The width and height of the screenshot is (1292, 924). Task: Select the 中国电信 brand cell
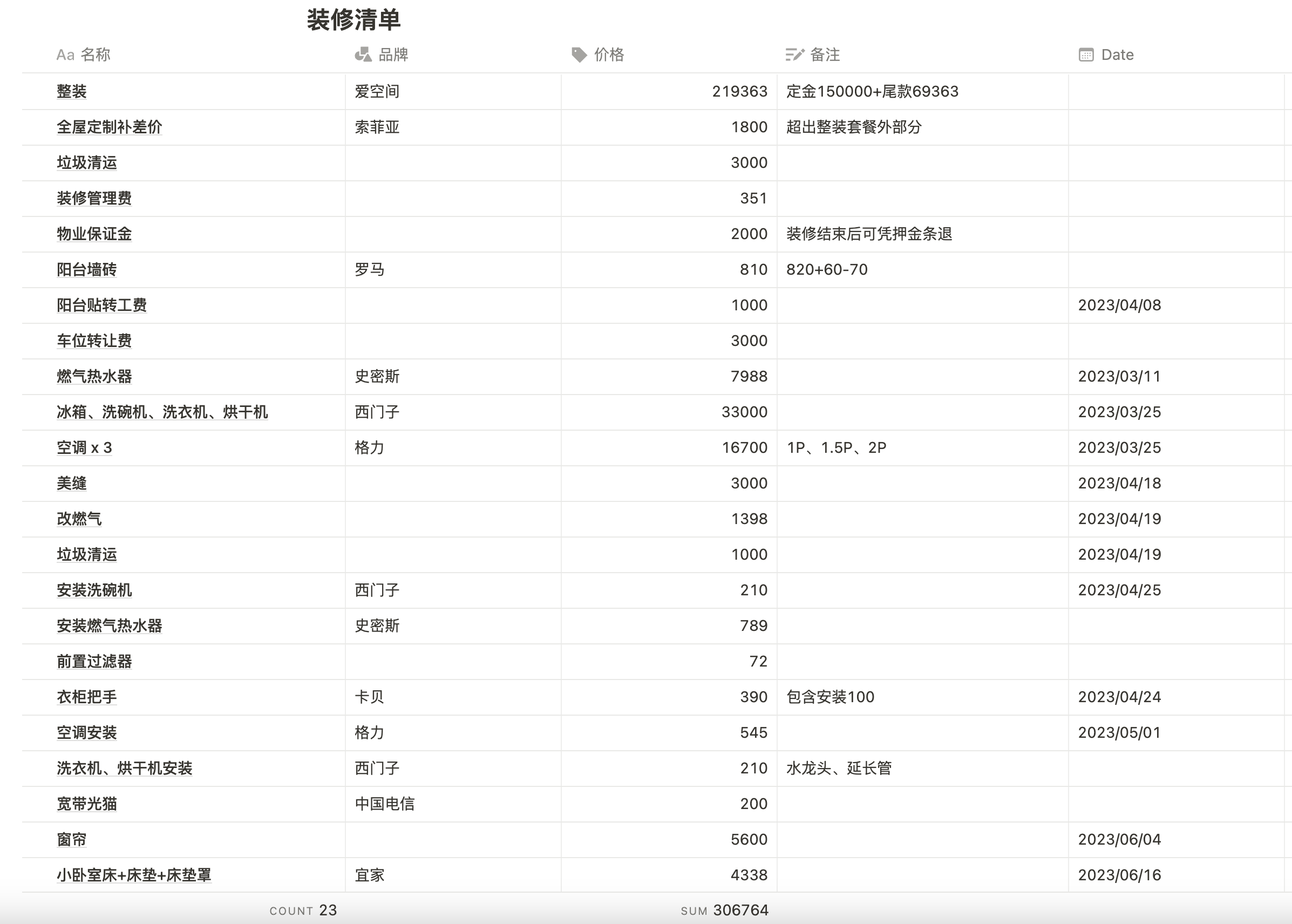pyautogui.click(x=385, y=804)
